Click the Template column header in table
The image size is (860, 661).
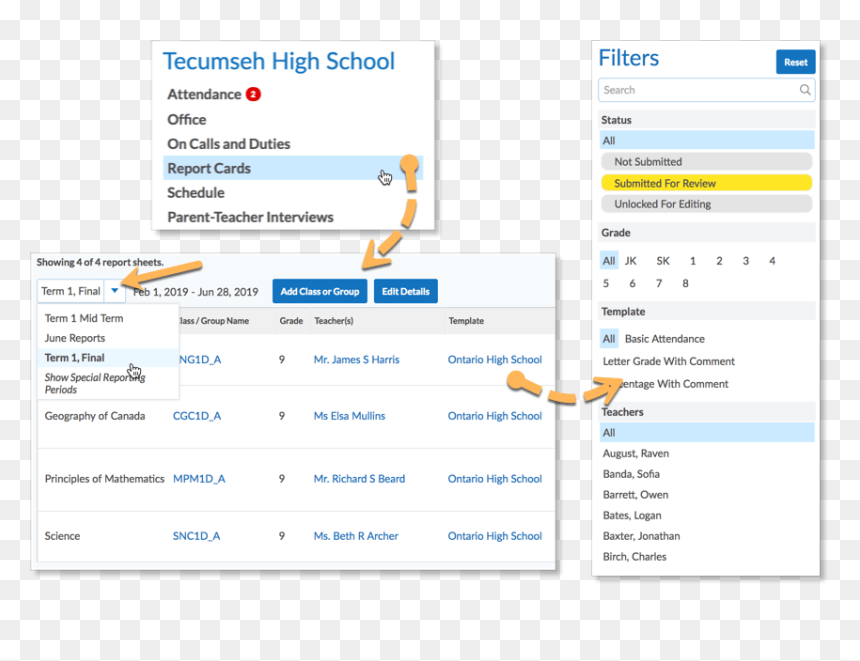click(x=466, y=321)
